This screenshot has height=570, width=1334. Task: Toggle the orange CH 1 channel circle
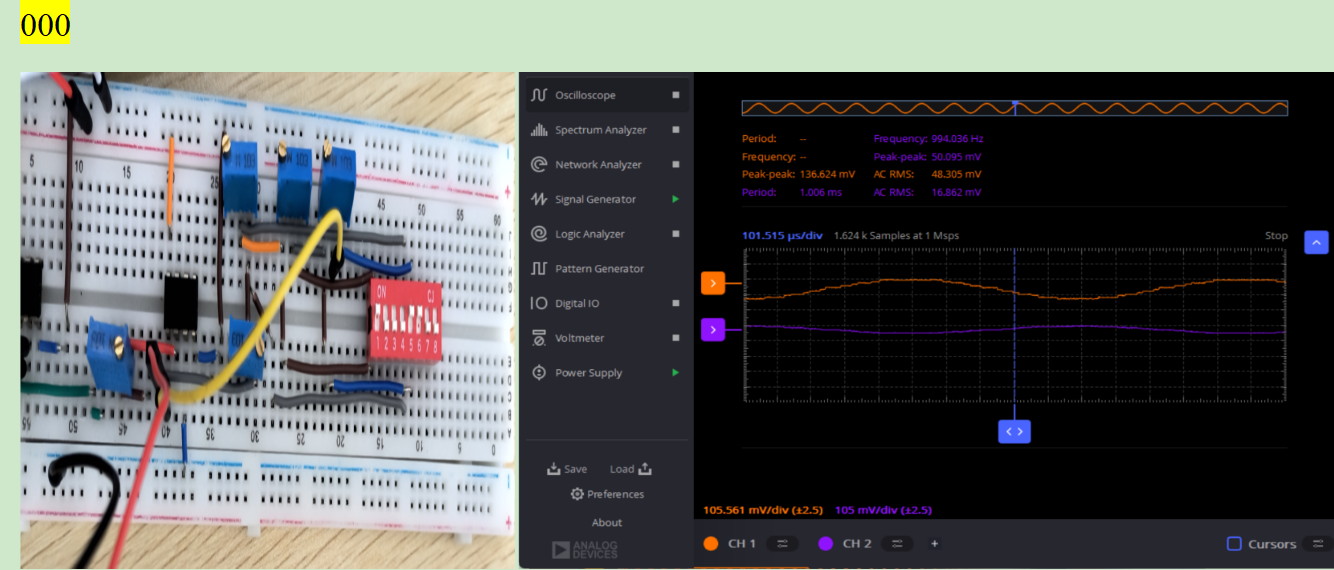[711, 544]
